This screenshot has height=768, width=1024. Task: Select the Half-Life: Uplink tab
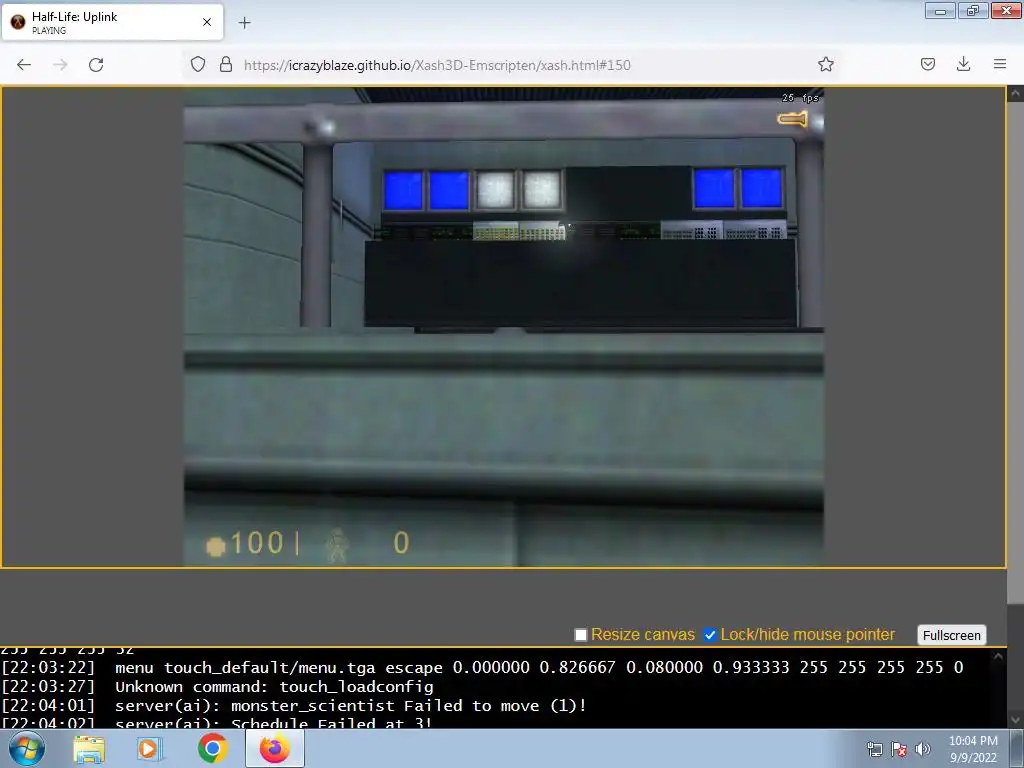point(112,22)
